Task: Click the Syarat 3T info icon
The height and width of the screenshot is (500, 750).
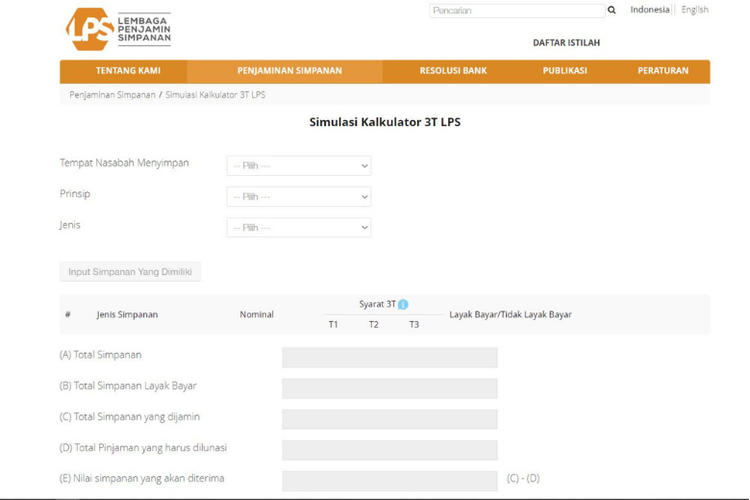Action: pos(403,305)
